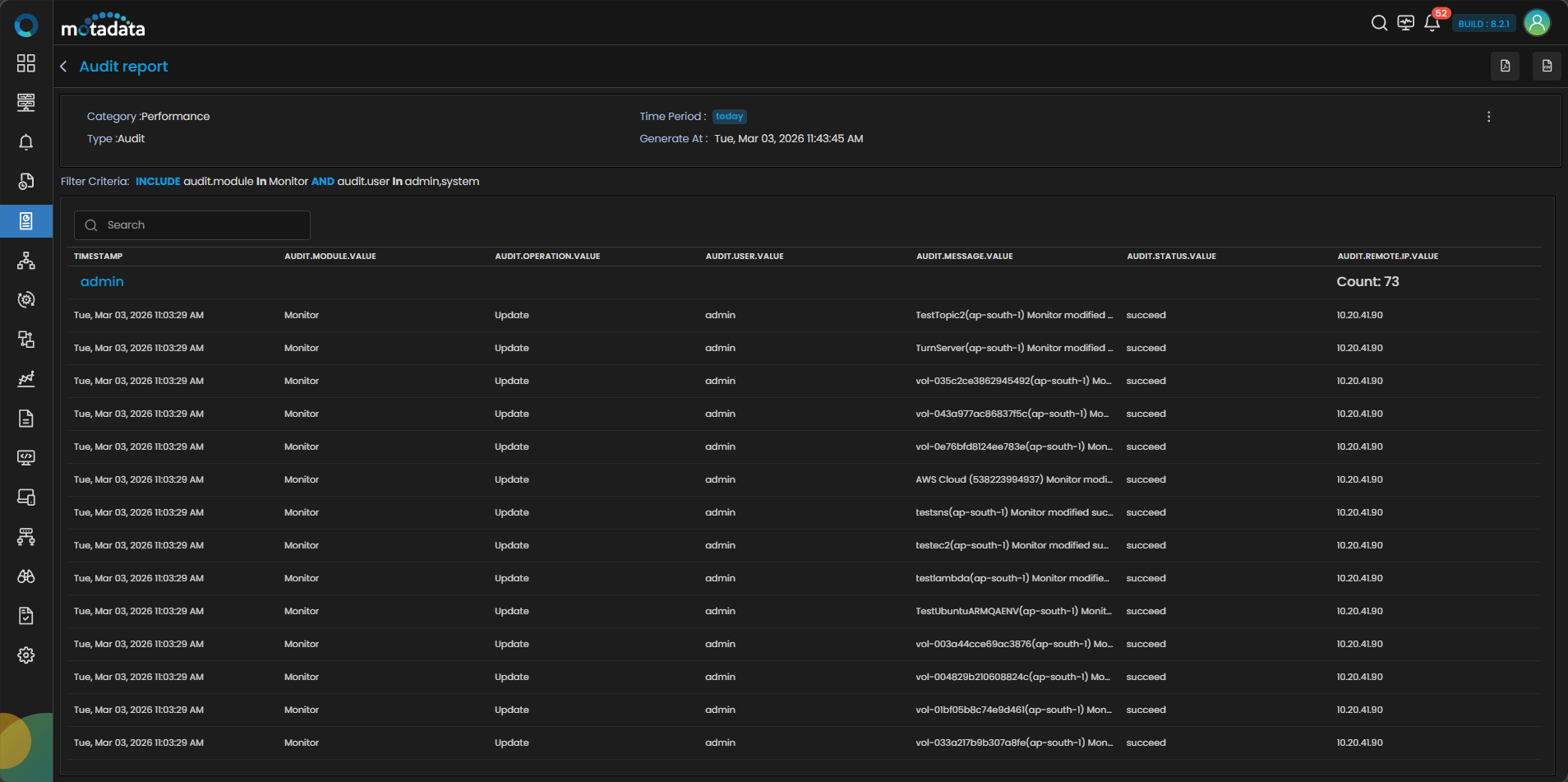Open the user profile avatar menu
The image size is (1568, 782).
1537,23
